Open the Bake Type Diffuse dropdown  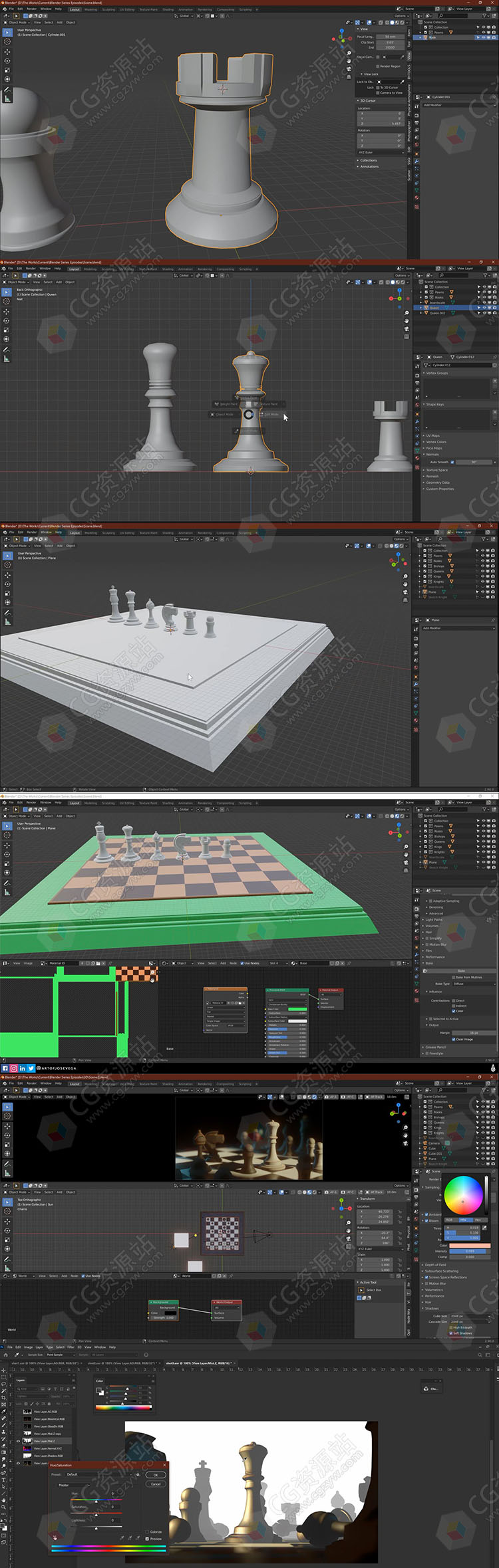coord(474,984)
